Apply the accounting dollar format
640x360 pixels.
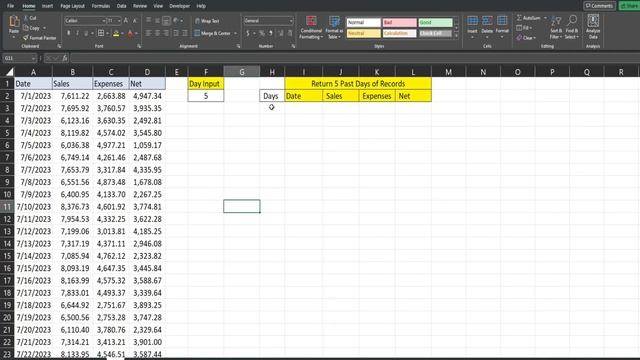[x=247, y=33]
